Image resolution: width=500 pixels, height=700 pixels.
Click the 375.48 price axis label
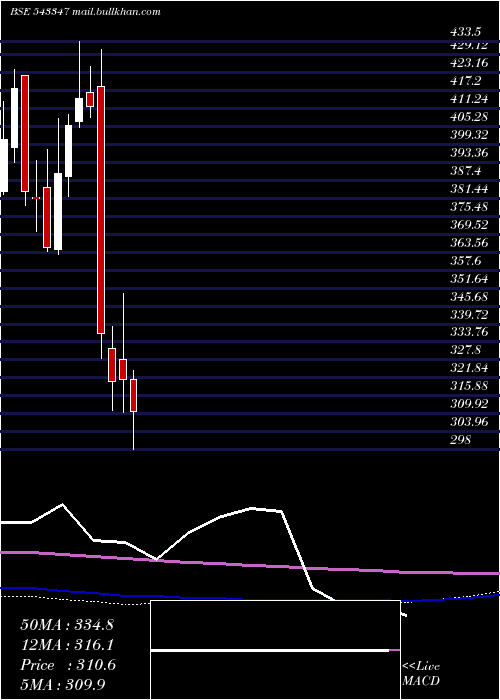[x=469, y=207]
